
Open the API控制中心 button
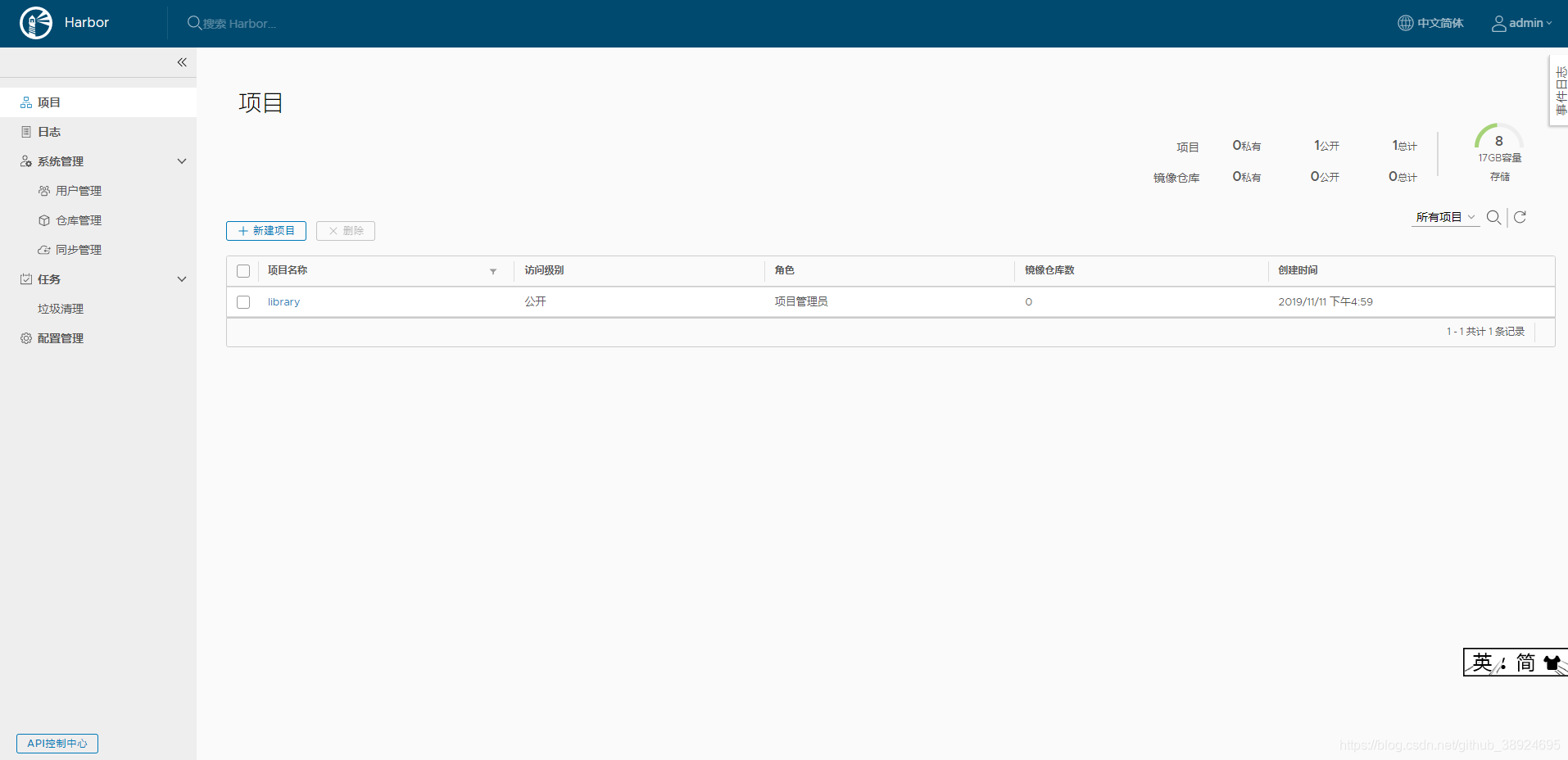click(x=57, y=744)
